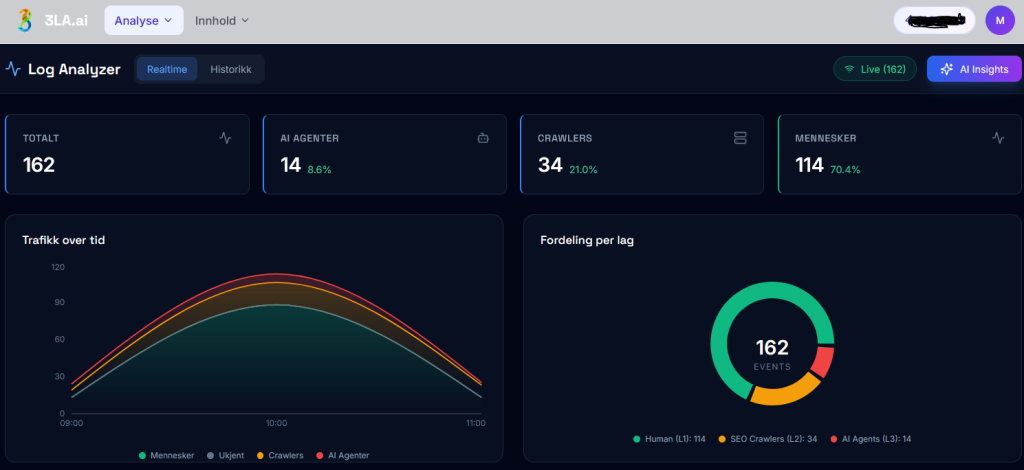
Task: Click the wifi icon in Live badge
Action: pyautogui.click(x=850, y=69)
